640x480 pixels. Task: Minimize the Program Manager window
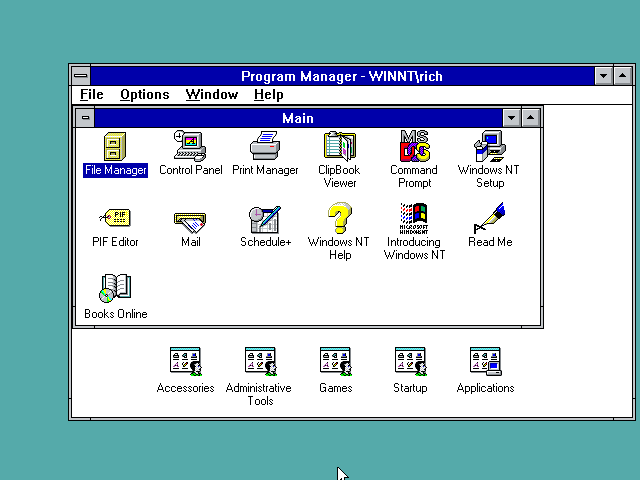pyautogui.click(x=603, y=76)
